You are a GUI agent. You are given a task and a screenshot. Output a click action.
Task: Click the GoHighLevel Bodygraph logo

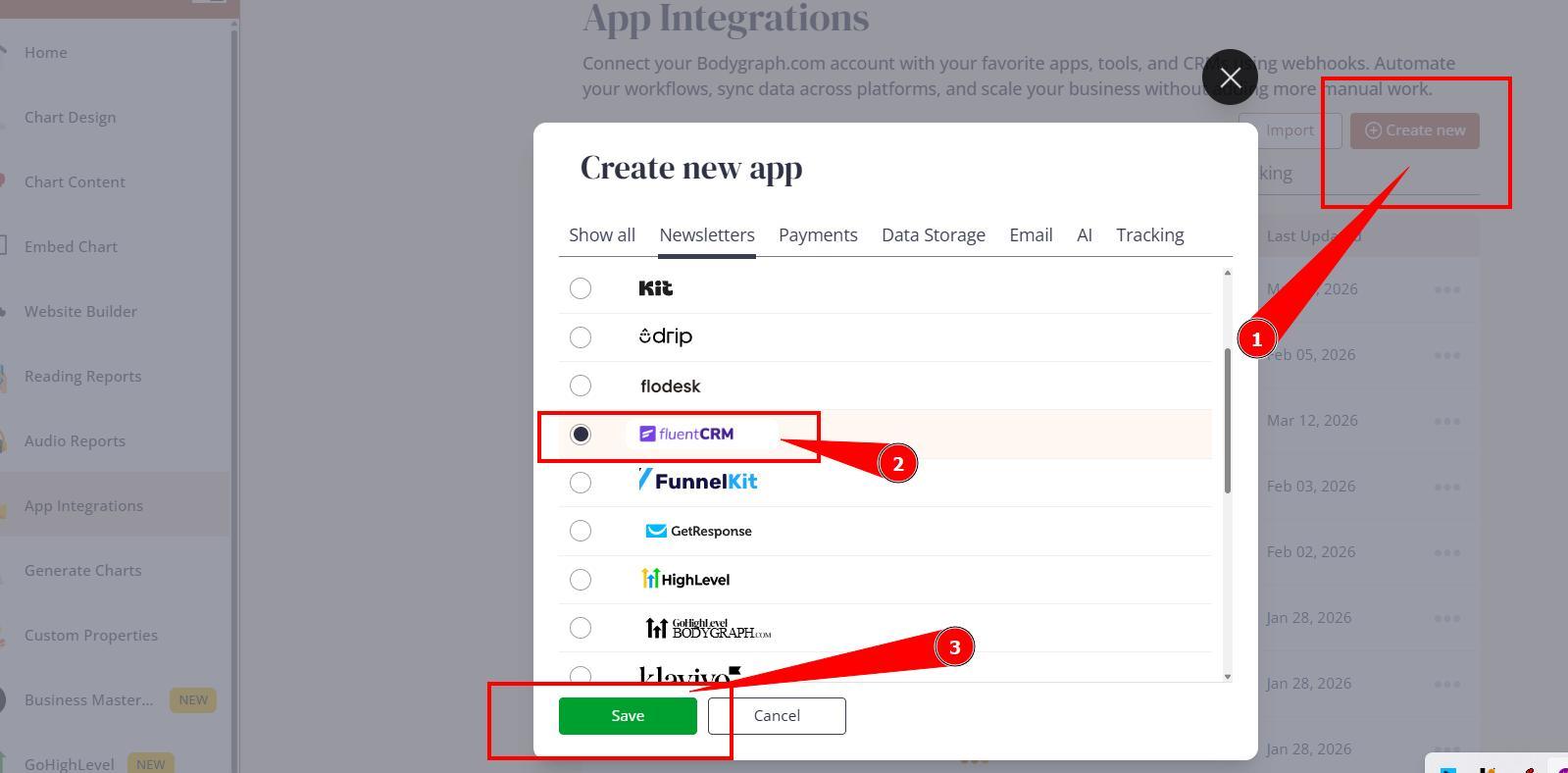coord(708,628)
